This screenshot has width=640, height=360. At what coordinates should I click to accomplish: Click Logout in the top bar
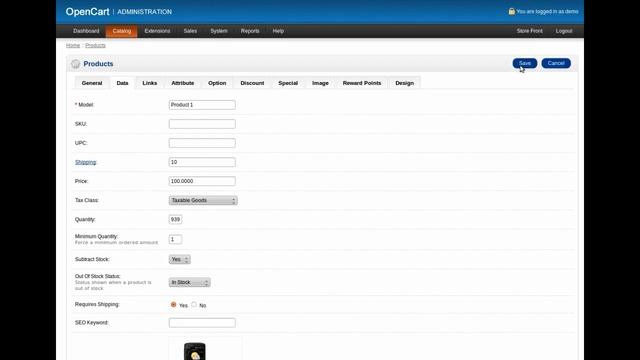point(564,31)
